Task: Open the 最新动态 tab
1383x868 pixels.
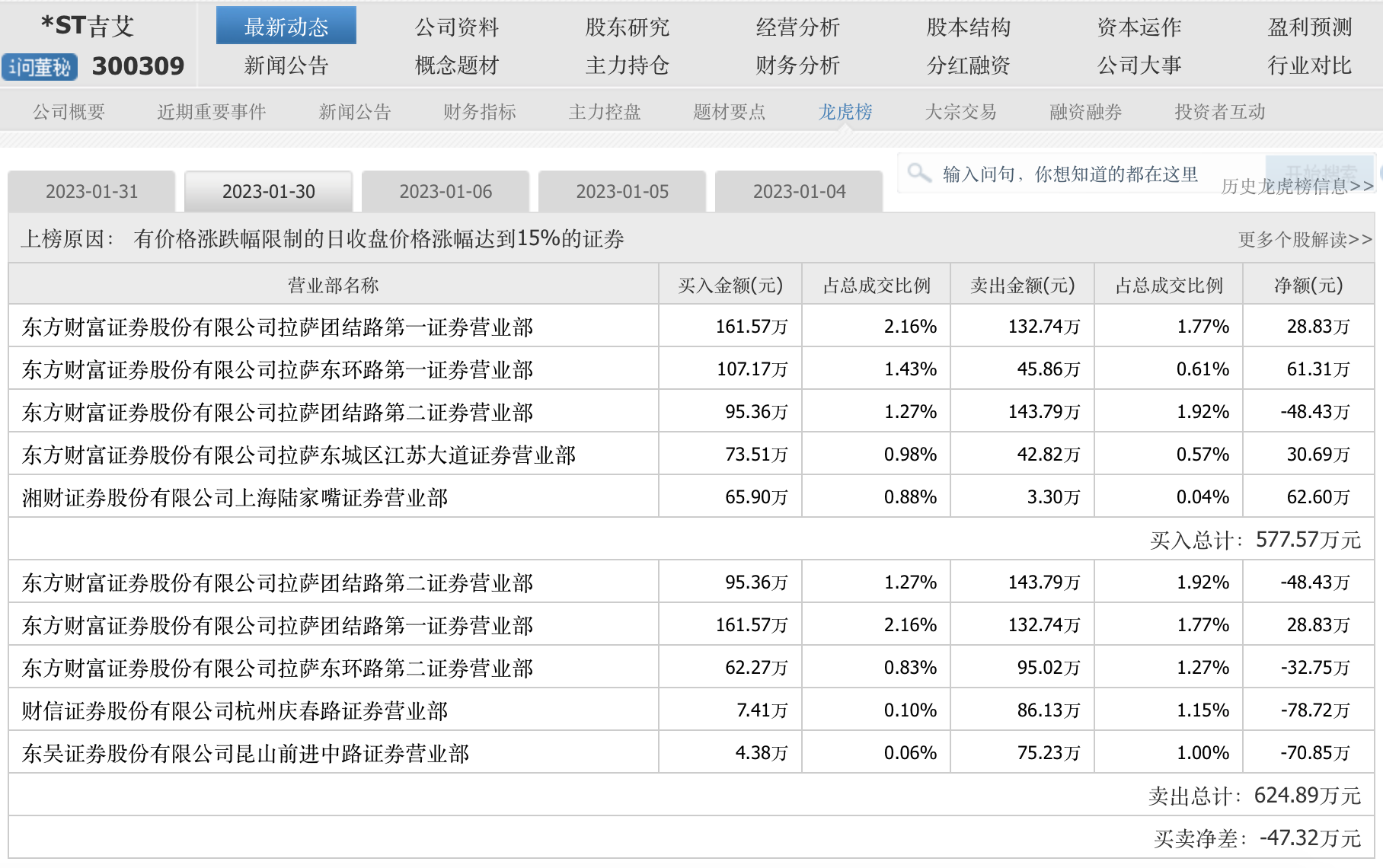Action: [x=286, y=27]
